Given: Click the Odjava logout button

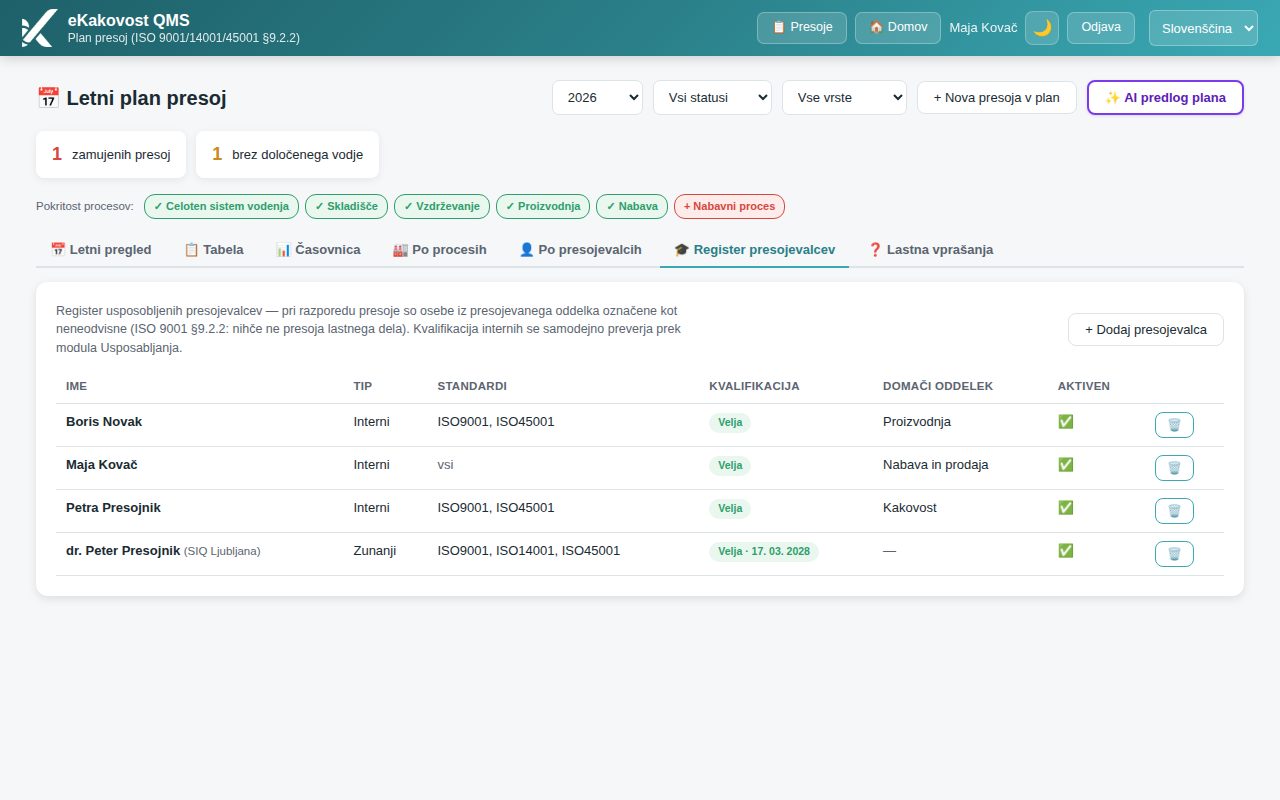Looking at the screenshot, I should coord(1101,28).
